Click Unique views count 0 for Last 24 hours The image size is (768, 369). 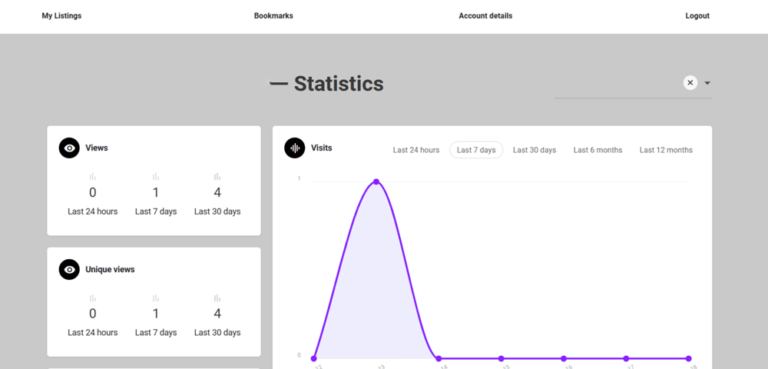coord(93,314)
